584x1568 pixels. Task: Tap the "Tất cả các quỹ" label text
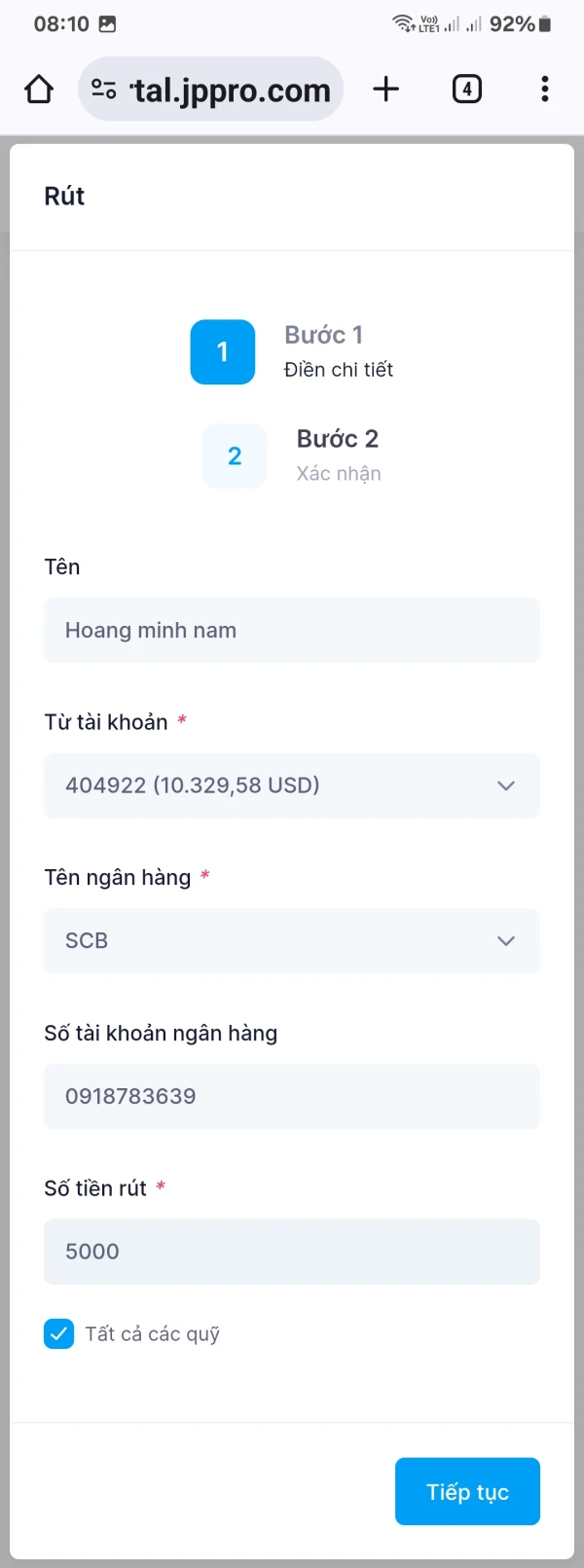point(153,1334)
